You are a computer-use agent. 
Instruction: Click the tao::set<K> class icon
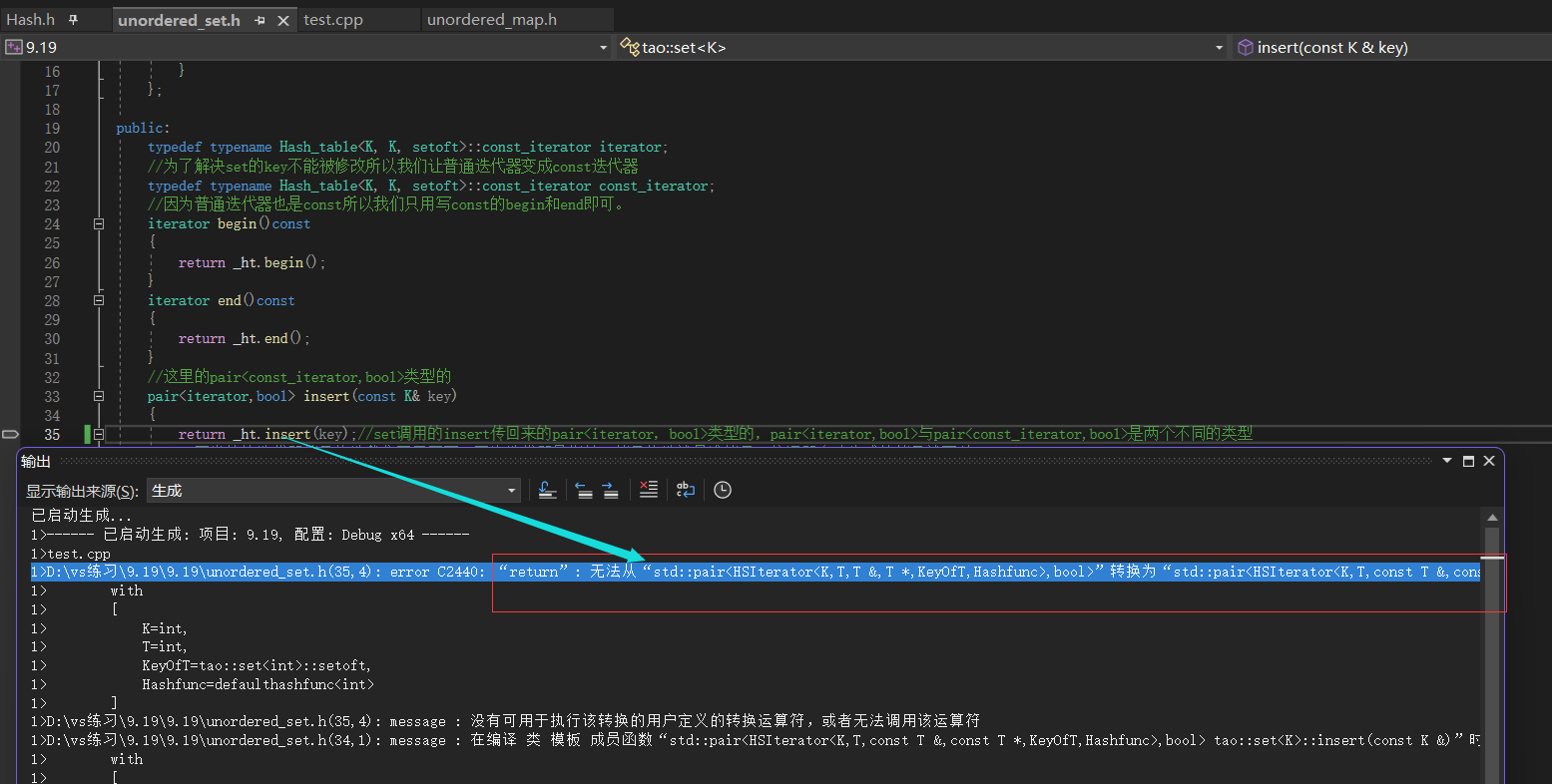(x=630, y=47)
